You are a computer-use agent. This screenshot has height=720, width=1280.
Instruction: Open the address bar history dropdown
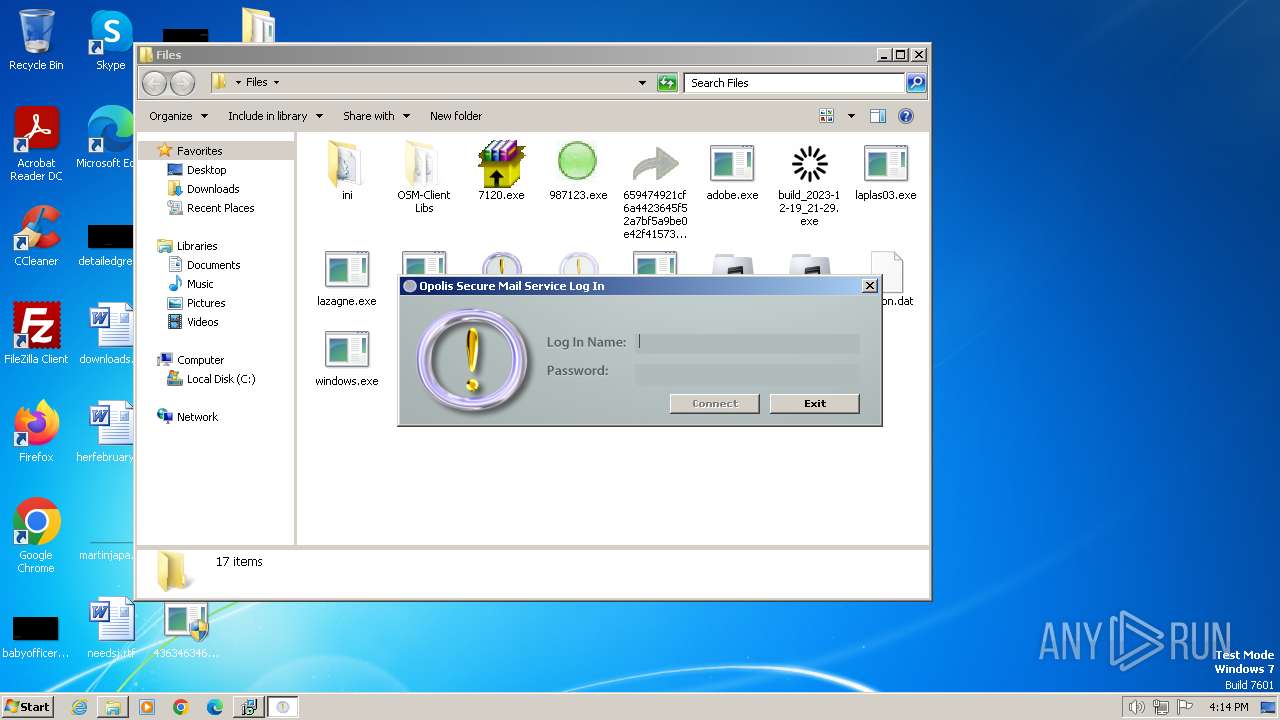(x=642, y=83)
